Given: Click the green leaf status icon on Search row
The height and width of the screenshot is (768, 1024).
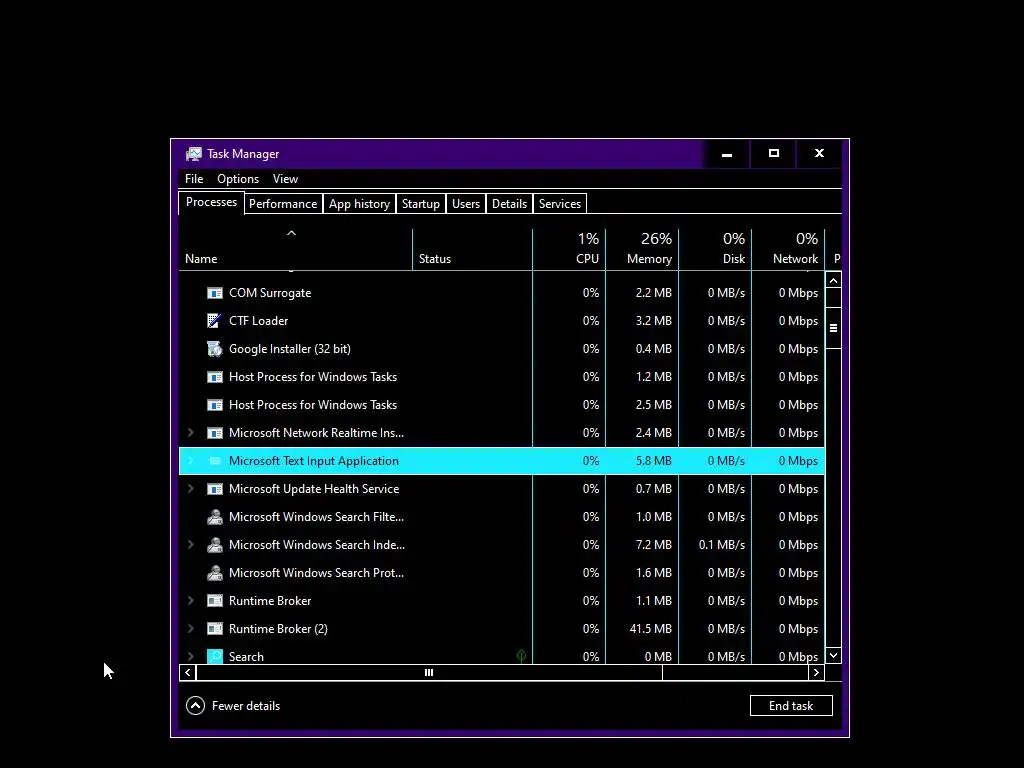Looking at the screenshot, I should click(521, 656).
